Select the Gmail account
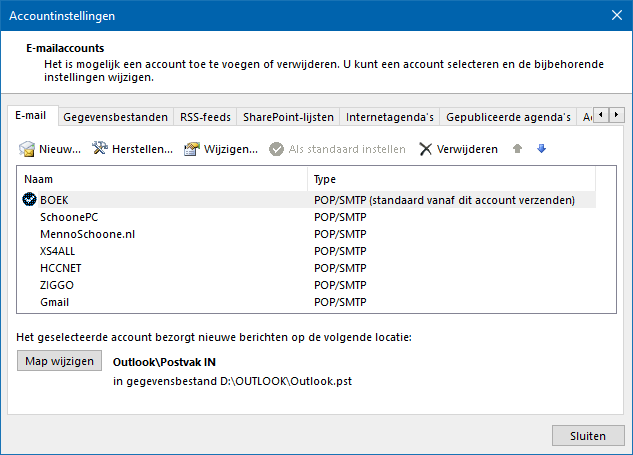 tap(309, 302)
